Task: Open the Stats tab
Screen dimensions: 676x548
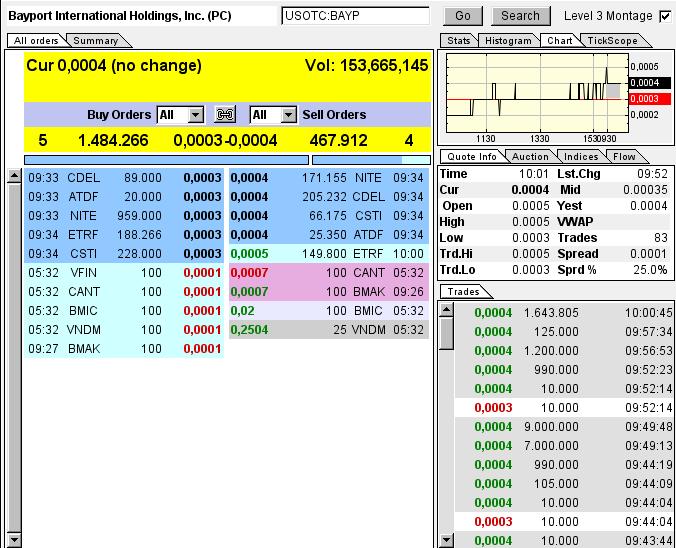Action: [x=458, y=41]
